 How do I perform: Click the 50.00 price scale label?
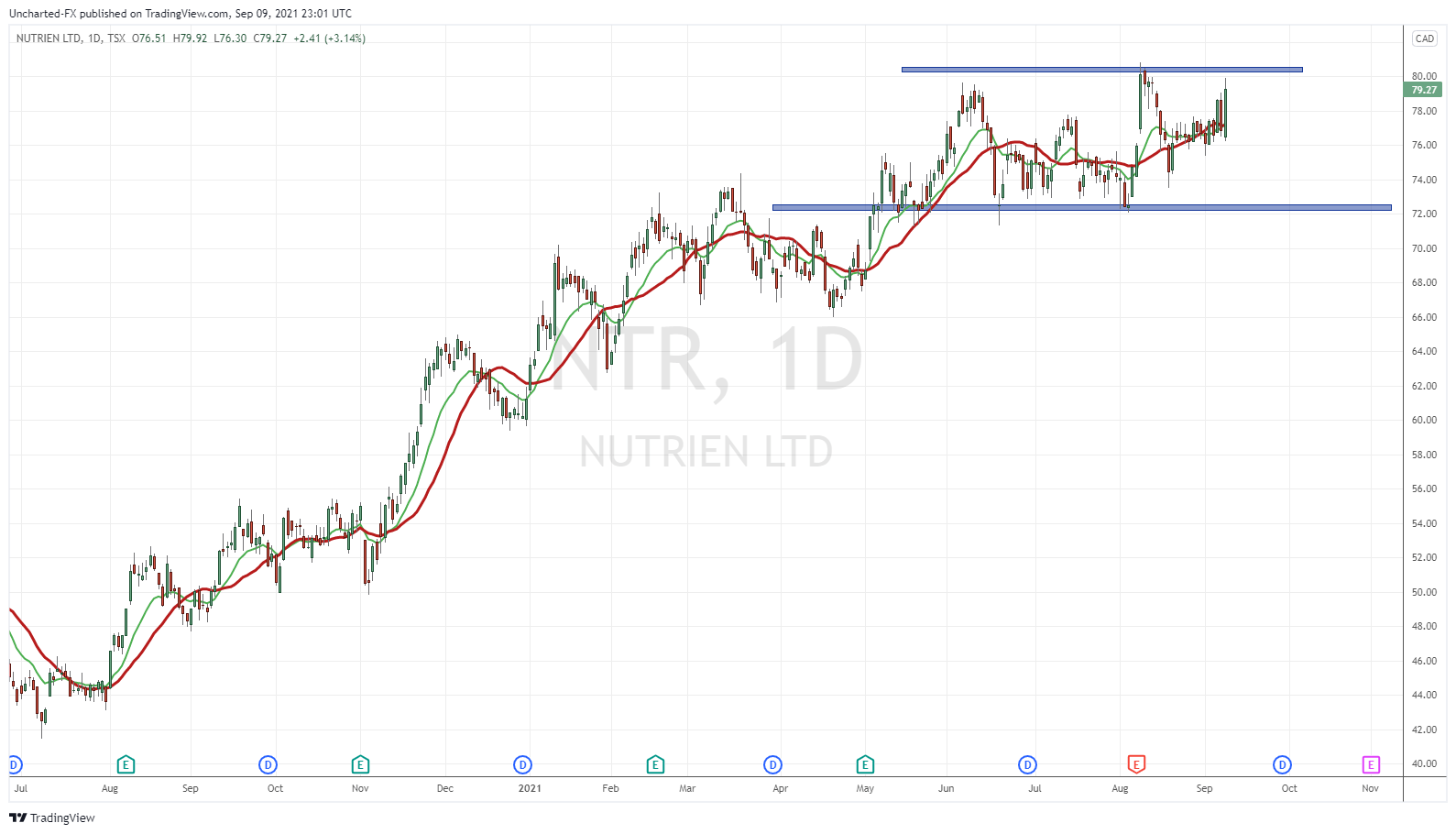pyautogui.click(x=1424, y=592)
